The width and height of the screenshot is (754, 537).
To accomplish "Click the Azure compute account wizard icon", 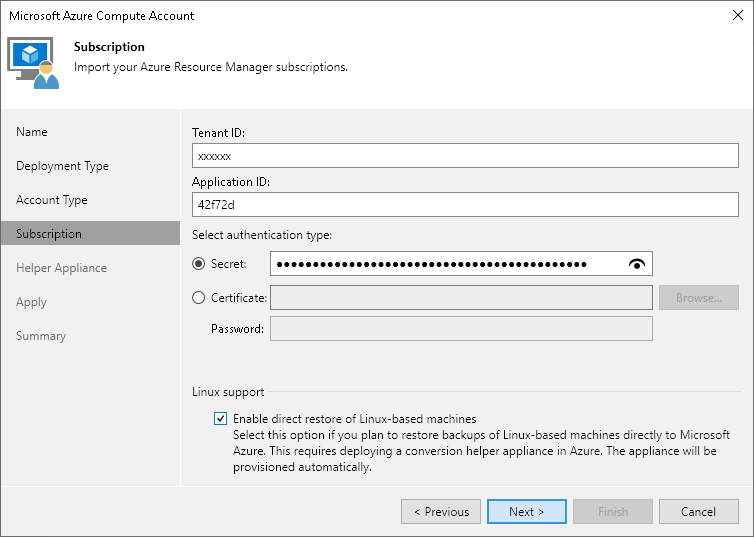I will (x=33, y=63).
